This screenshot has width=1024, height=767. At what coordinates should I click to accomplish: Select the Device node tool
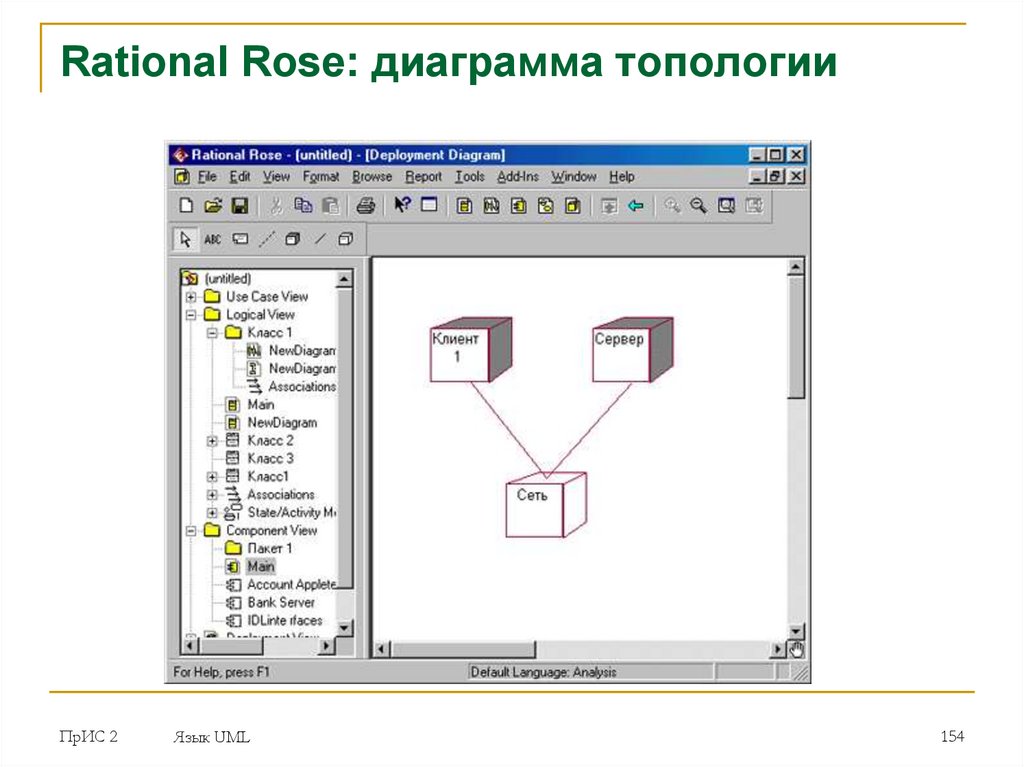345,239
